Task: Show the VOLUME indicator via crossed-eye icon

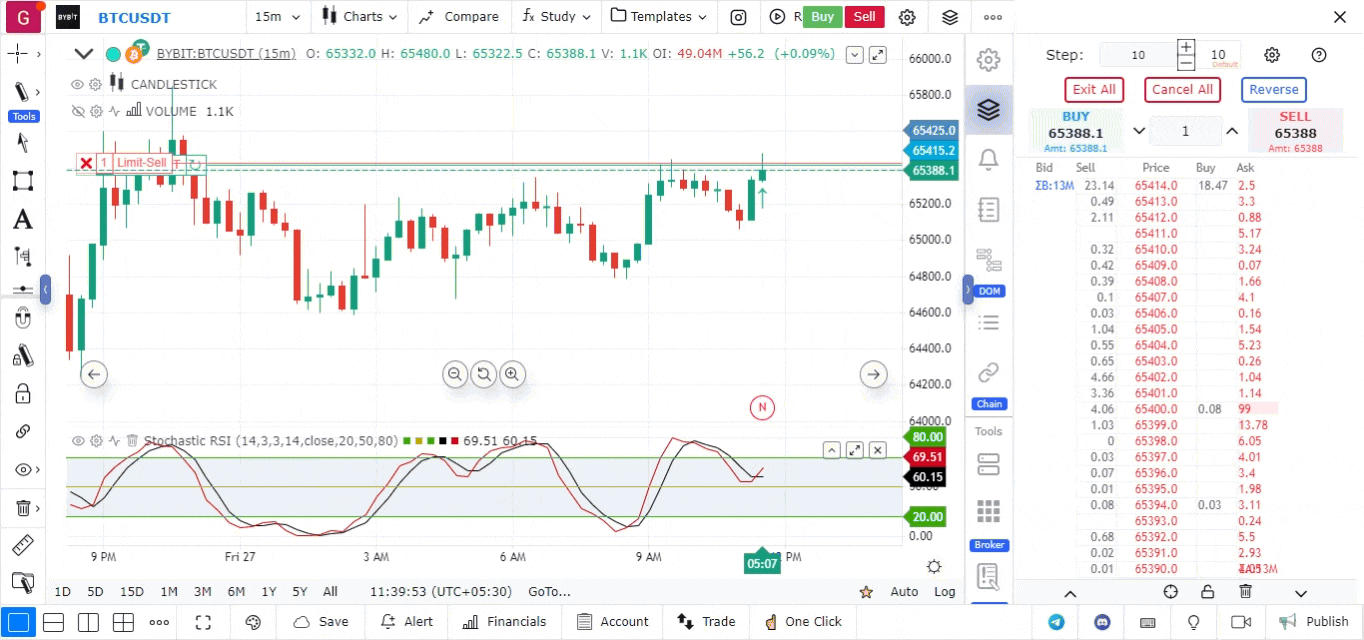Action: 77,112
